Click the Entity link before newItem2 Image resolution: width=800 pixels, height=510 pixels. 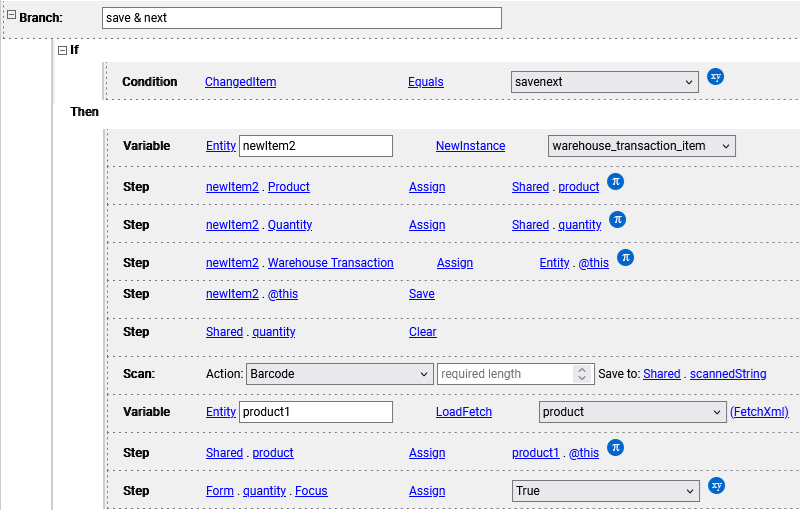(220, 146)
